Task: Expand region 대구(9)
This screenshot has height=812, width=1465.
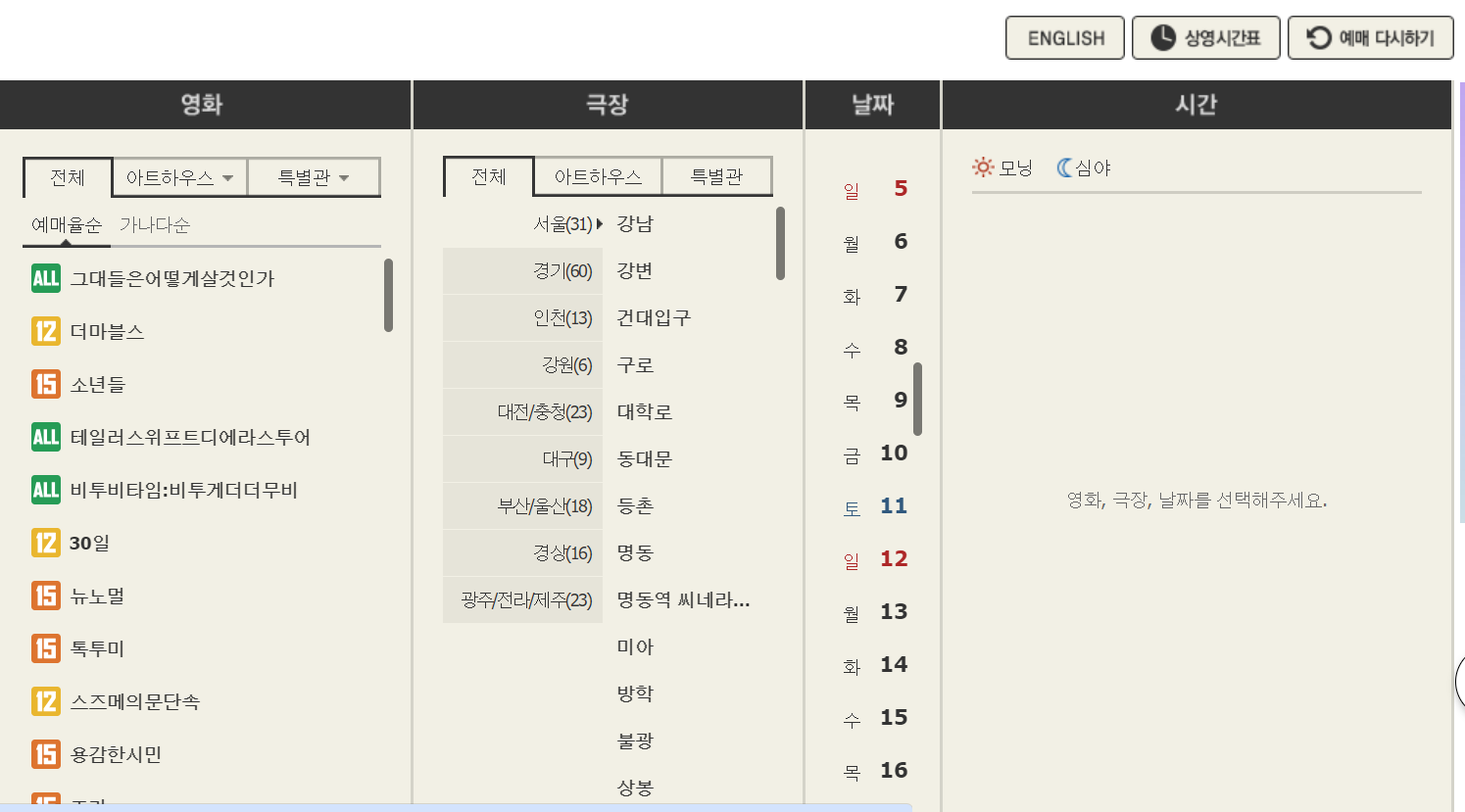Action: point(523,458)
